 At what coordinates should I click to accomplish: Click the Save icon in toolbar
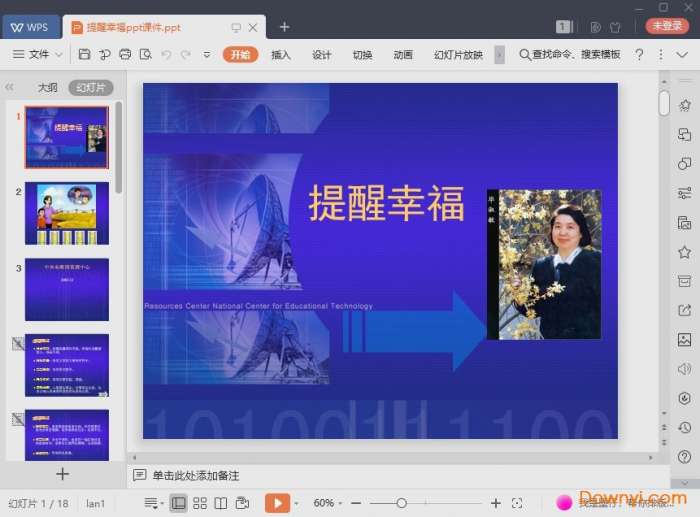pos(84,54)
